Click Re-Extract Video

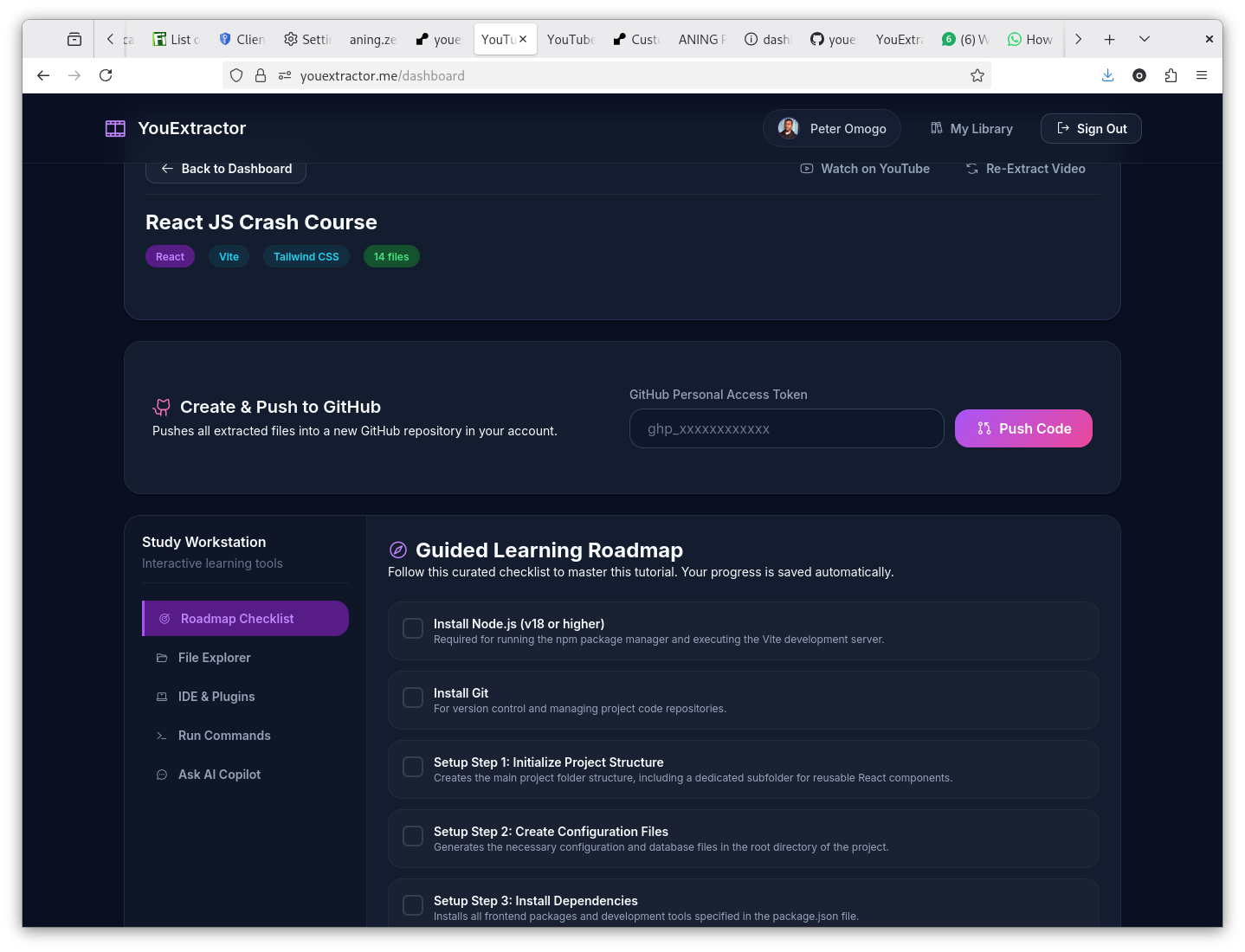tap(1025, 169)
